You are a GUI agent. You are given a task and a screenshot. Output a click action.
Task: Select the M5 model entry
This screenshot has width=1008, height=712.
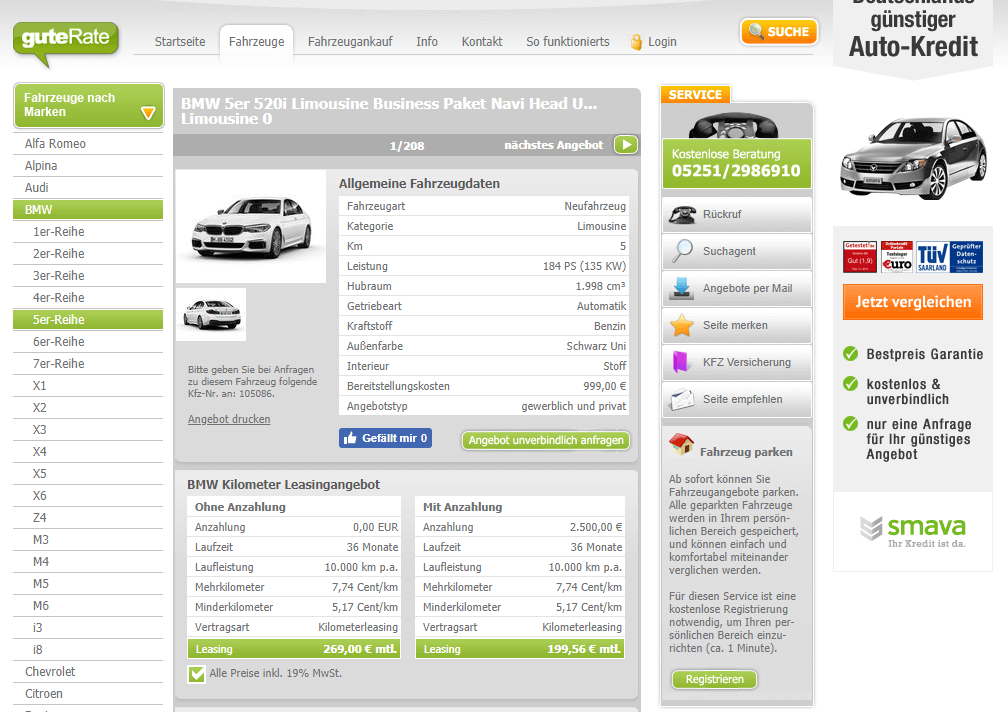click(x=88, y=583)
